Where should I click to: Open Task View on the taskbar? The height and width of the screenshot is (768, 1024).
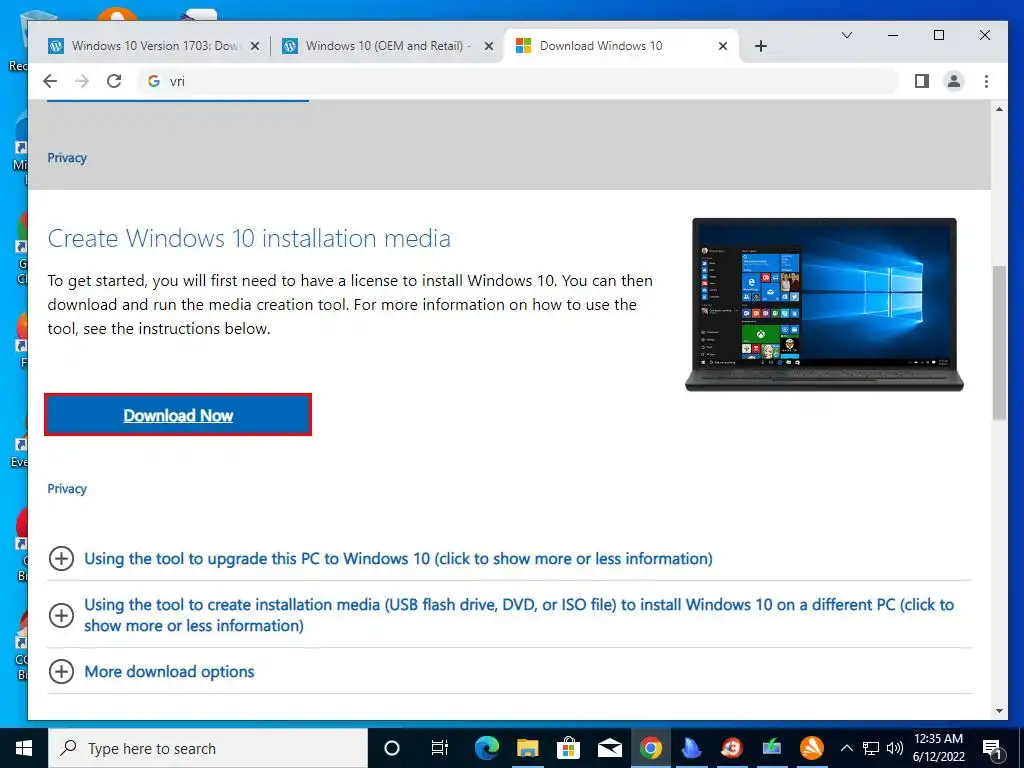[440, 748]
